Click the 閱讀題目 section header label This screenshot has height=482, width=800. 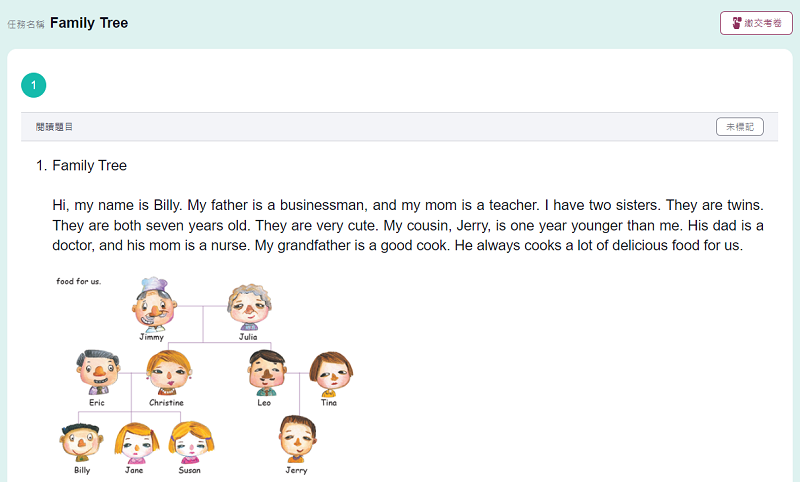(x=54, y=127)
